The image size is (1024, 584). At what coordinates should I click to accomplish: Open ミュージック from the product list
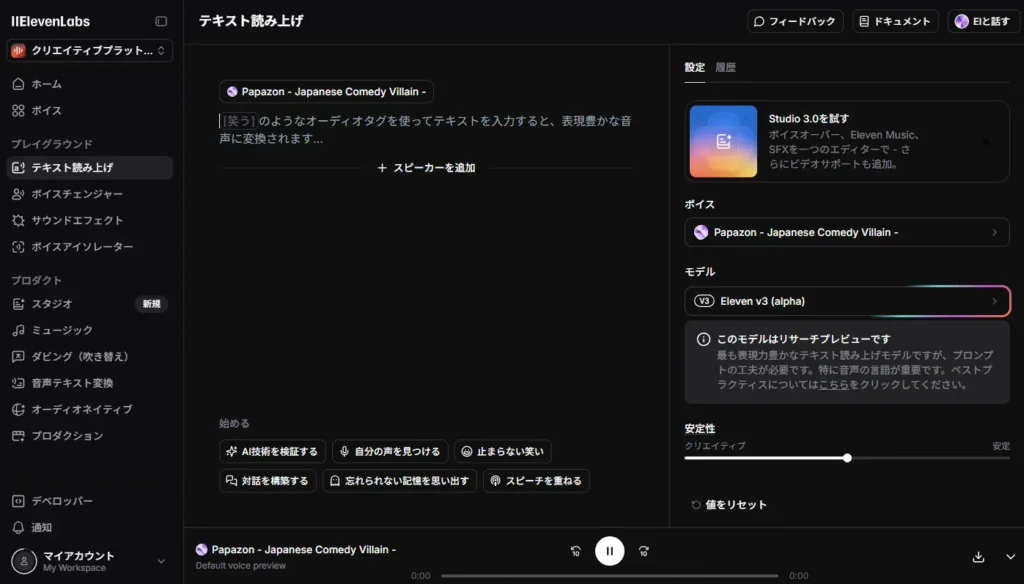coord(62,330)
